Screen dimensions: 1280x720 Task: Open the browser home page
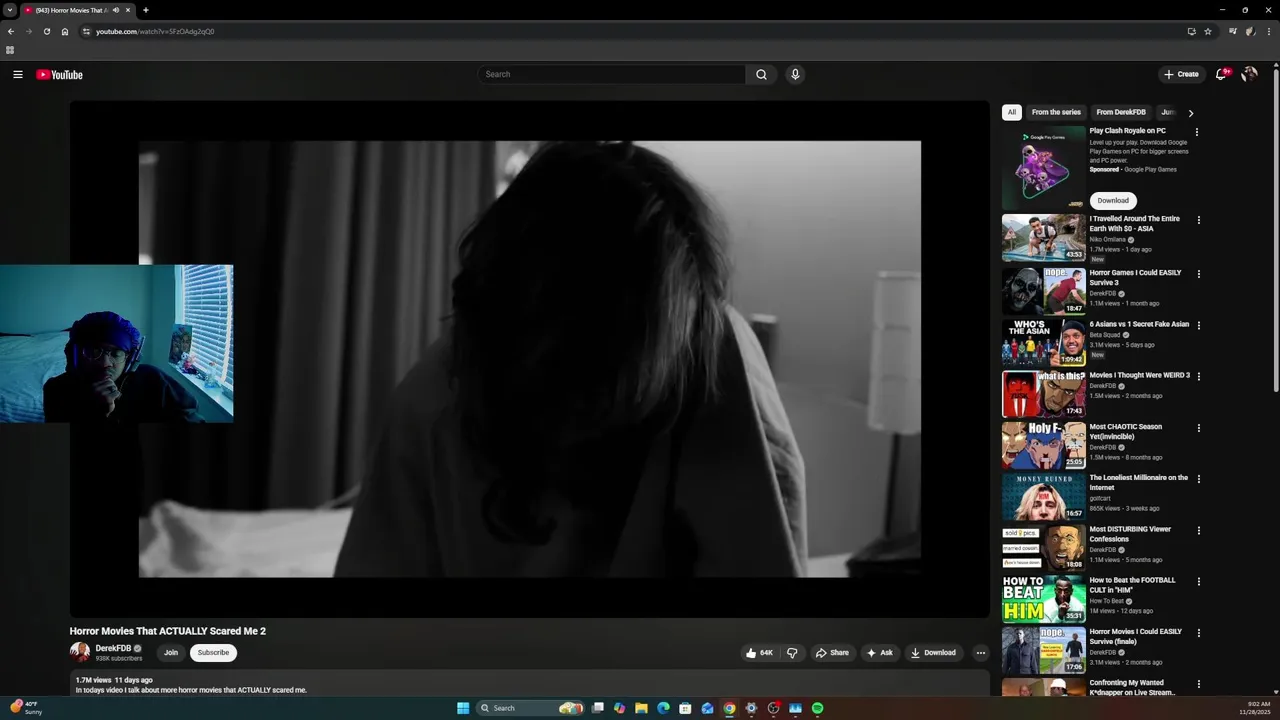(x=65, y=31)
